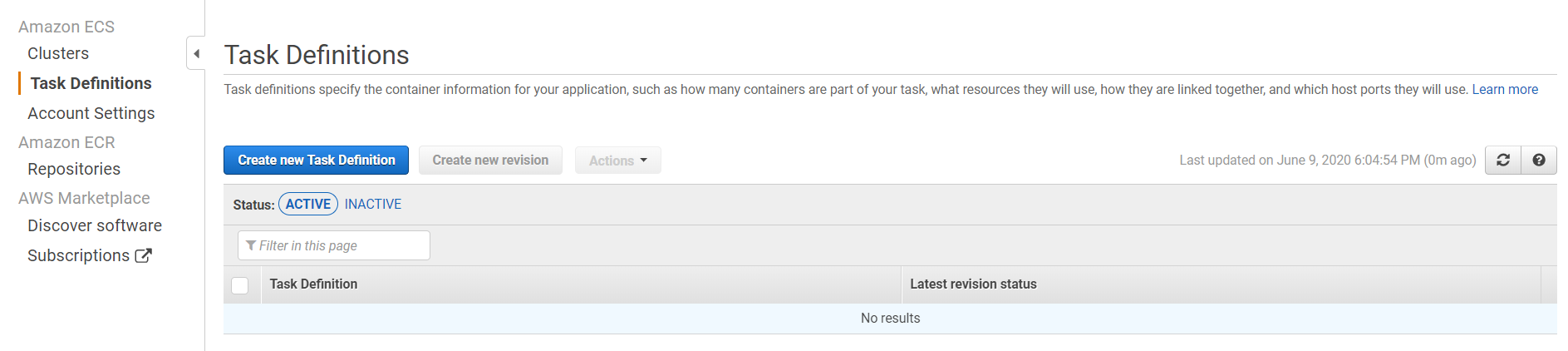Go to Account Settings
The height and width of the screenshot is (351, 1568).
pyautogui.click(x=91, y=113)
